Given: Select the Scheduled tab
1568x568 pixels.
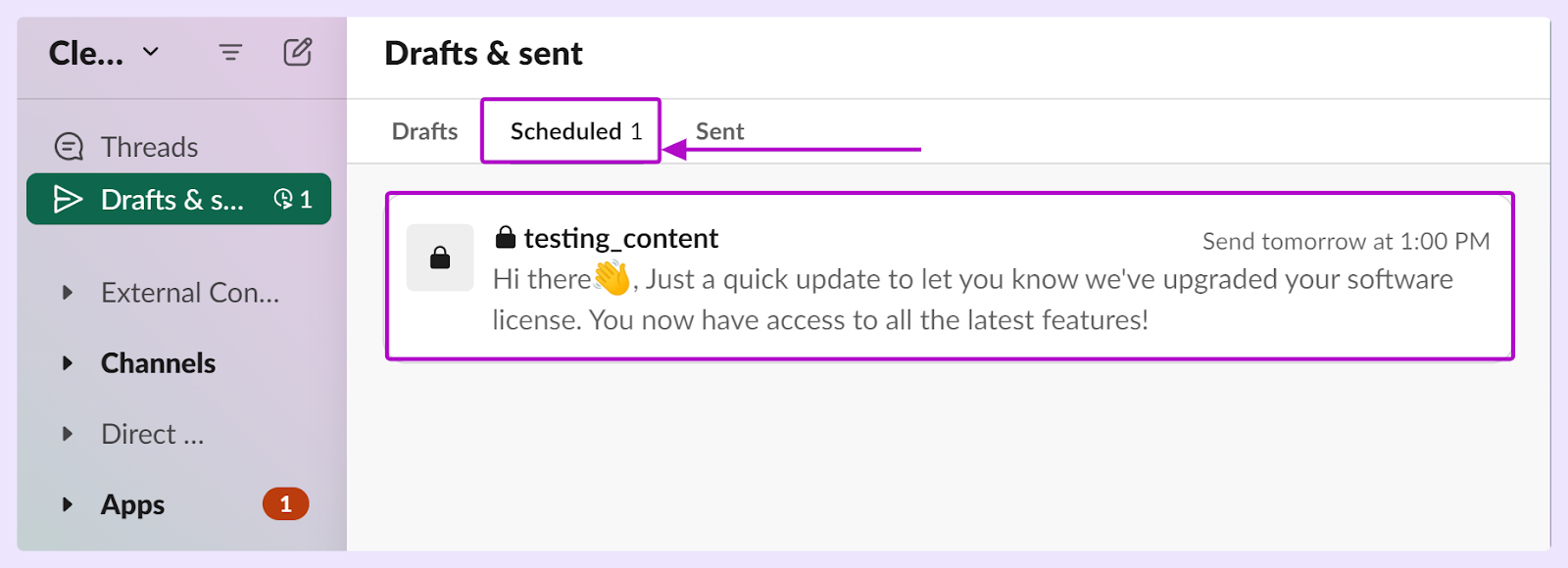Looking at the screenshot, I should pos(575,131).
